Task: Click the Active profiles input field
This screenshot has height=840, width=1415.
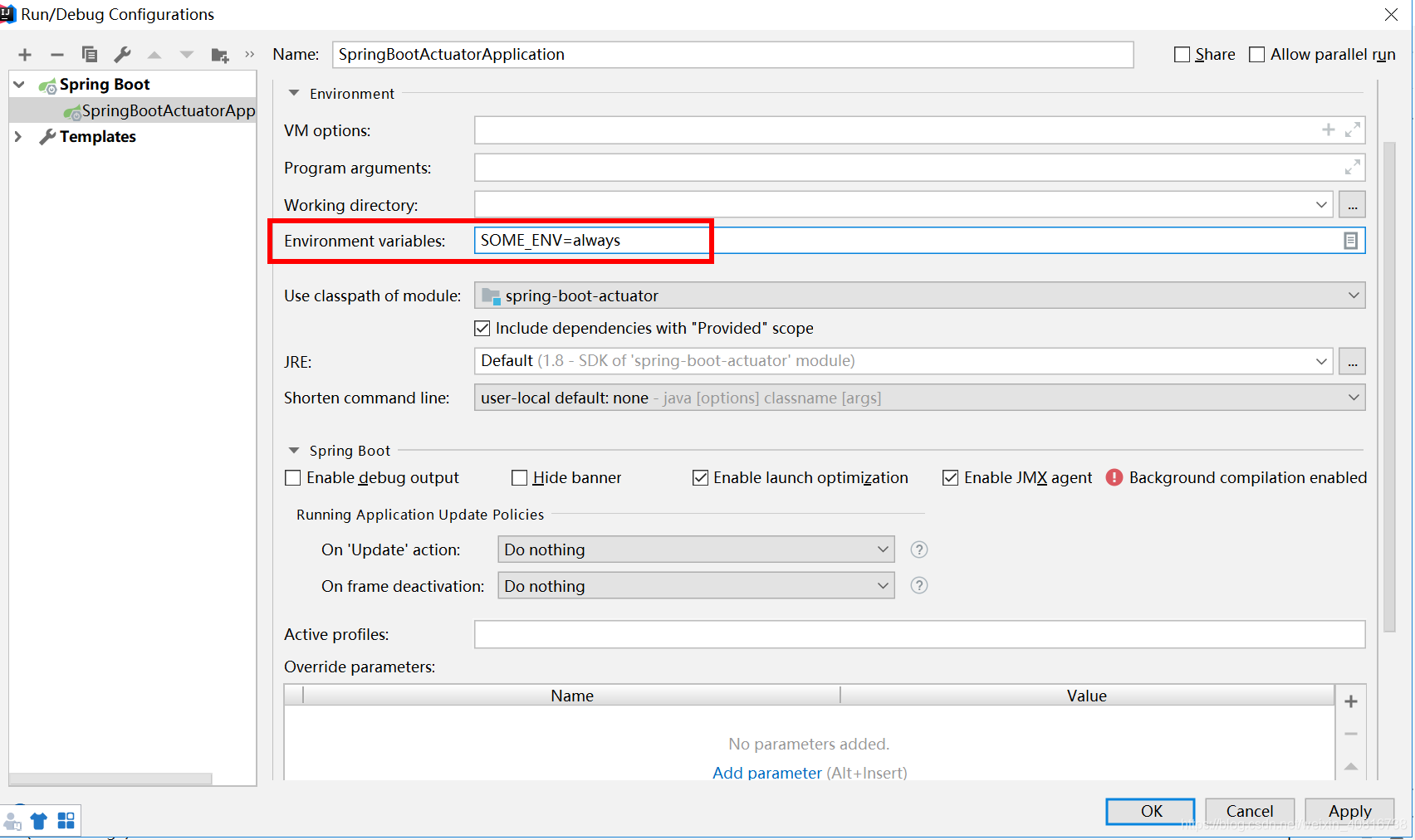Action: point(920,634)
